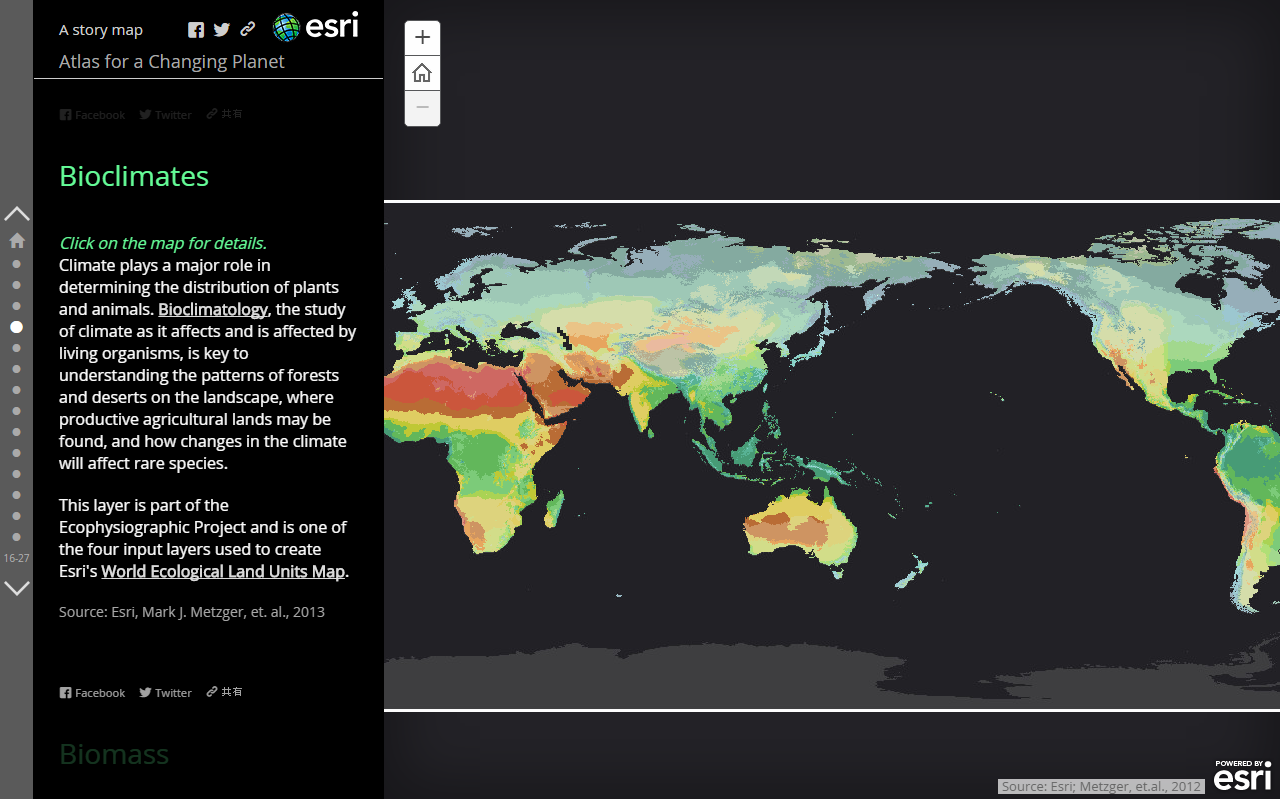Open the Esri globe logo in header

(315, 27)
